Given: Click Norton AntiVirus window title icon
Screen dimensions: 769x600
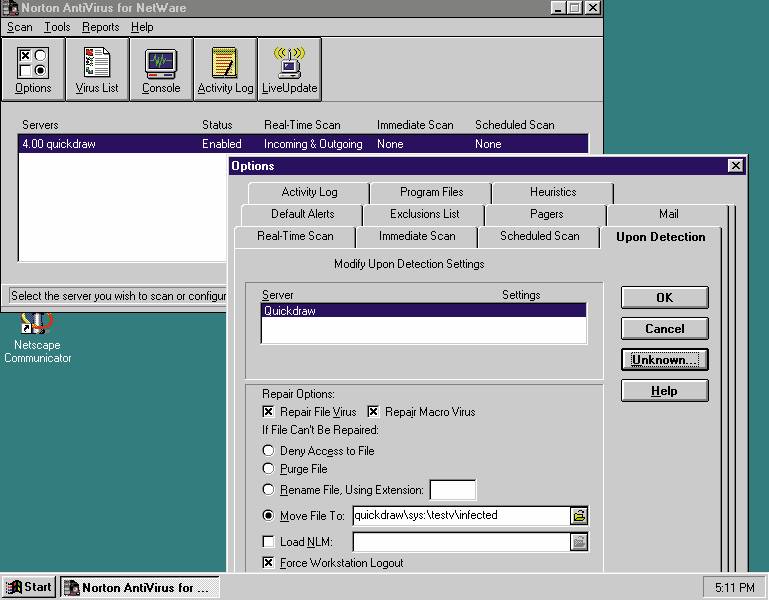Looking at the screenshot, I should click(10, 8).
